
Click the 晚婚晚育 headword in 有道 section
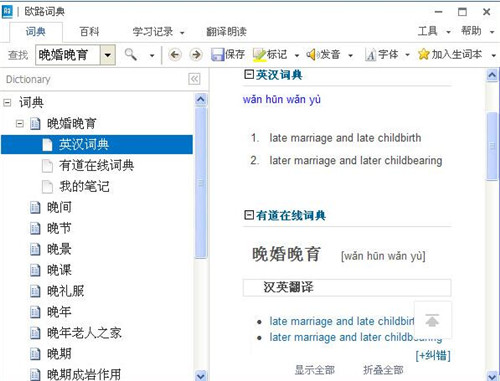point(286,254)
